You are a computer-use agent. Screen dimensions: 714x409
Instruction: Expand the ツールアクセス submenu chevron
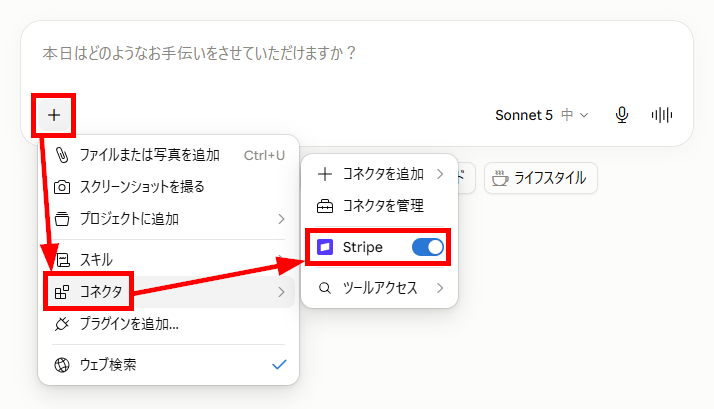440,288
